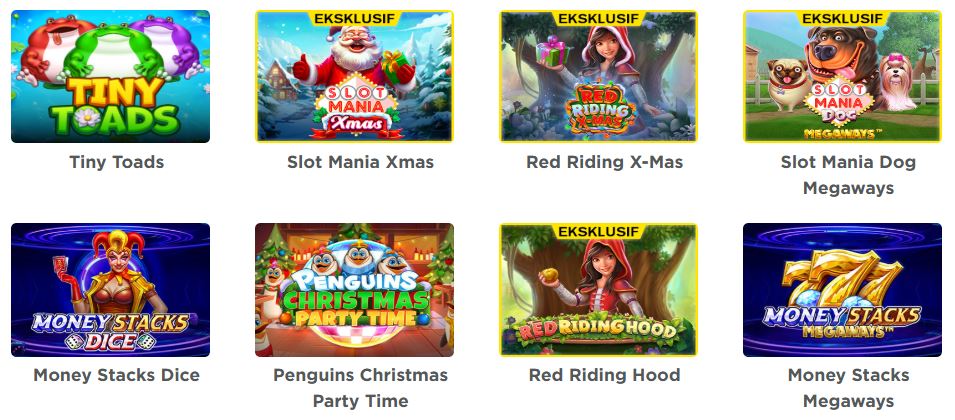The image size is (955, 420).
Task: Click the Red Riding X-Mas title link
Action: tap(605, 163)
